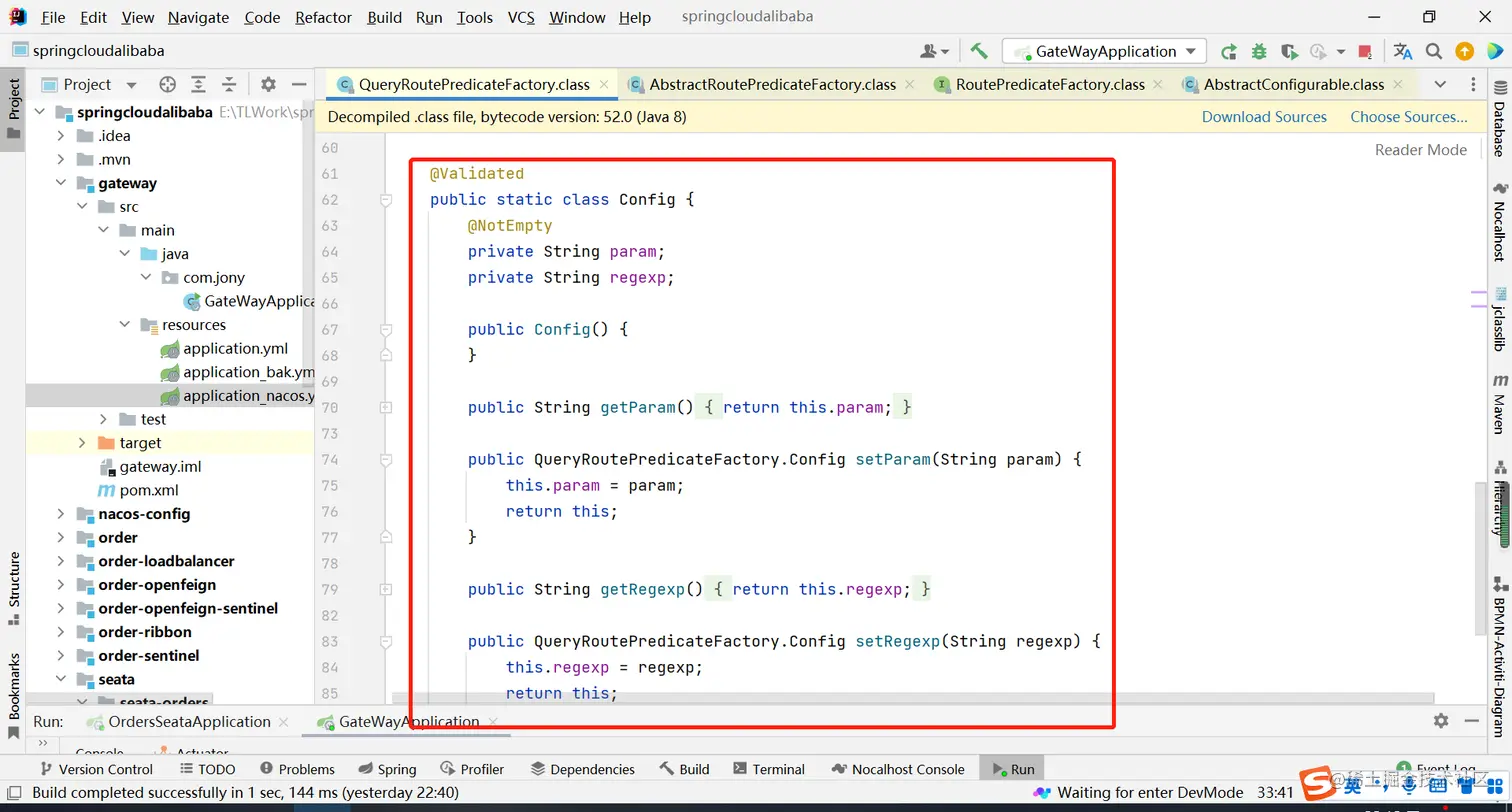1512x812 pixels.
Task: Run with Coverage using the shield icon
Action: 1289,51
